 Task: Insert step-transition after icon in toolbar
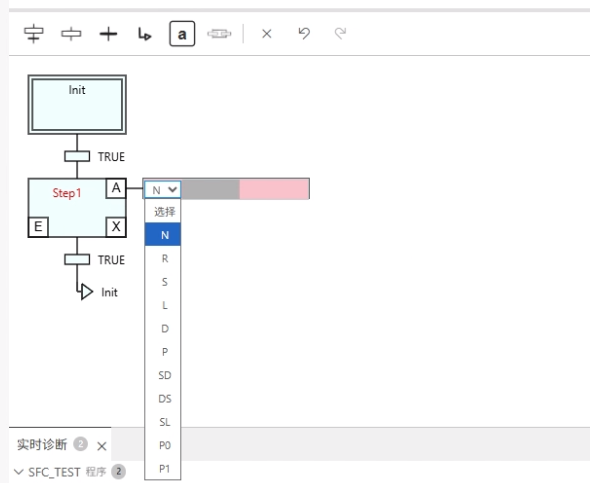[71, 34]
